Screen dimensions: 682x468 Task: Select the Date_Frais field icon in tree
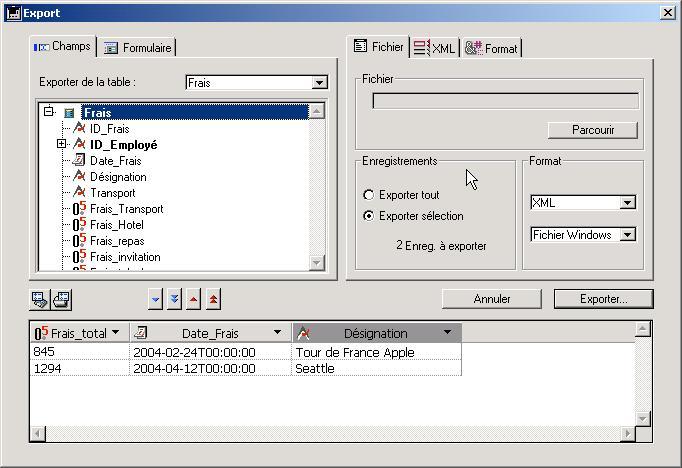[80, 161]
